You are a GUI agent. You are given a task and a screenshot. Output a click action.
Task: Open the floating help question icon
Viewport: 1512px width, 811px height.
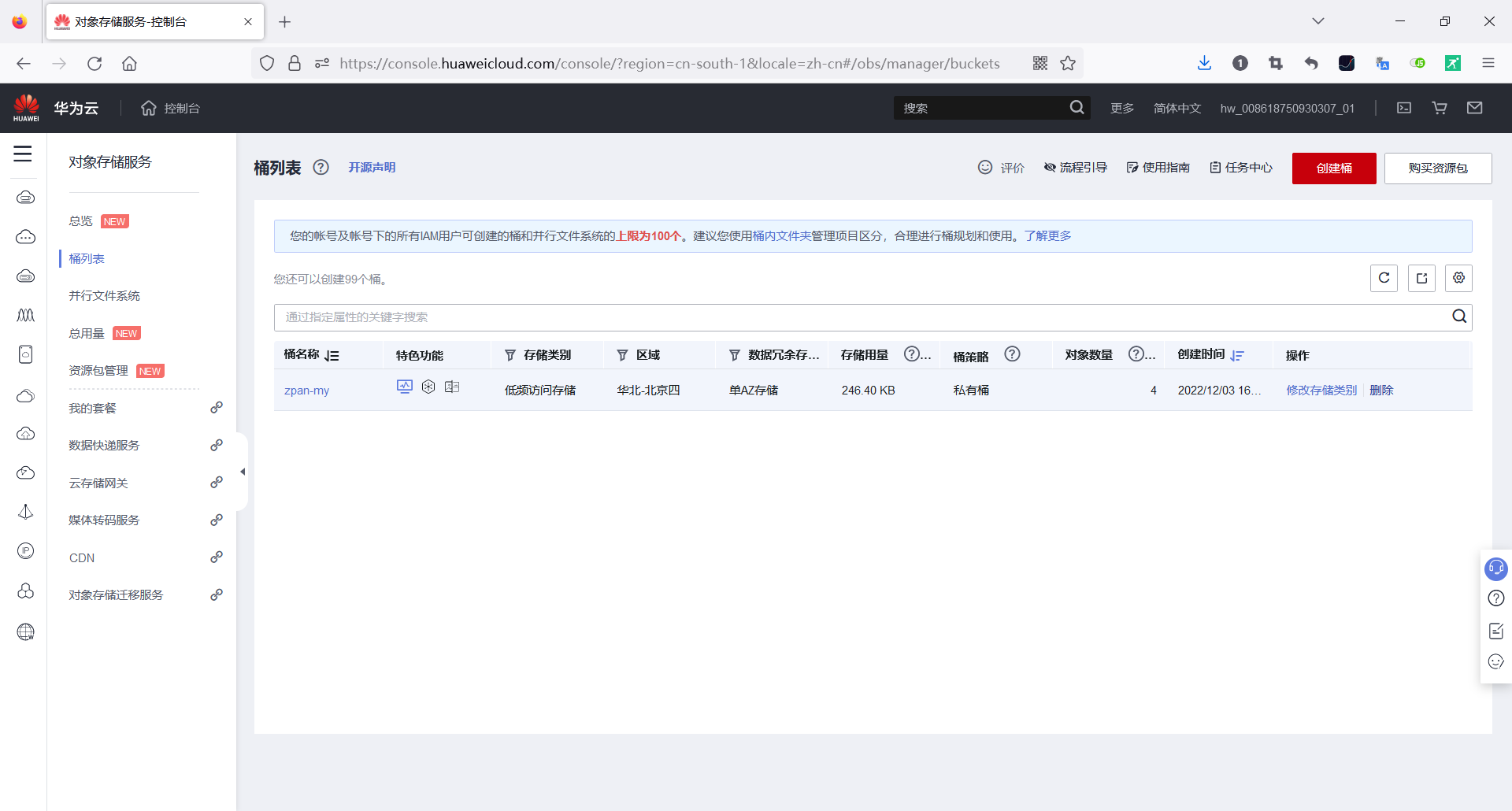pos(1496,598)
